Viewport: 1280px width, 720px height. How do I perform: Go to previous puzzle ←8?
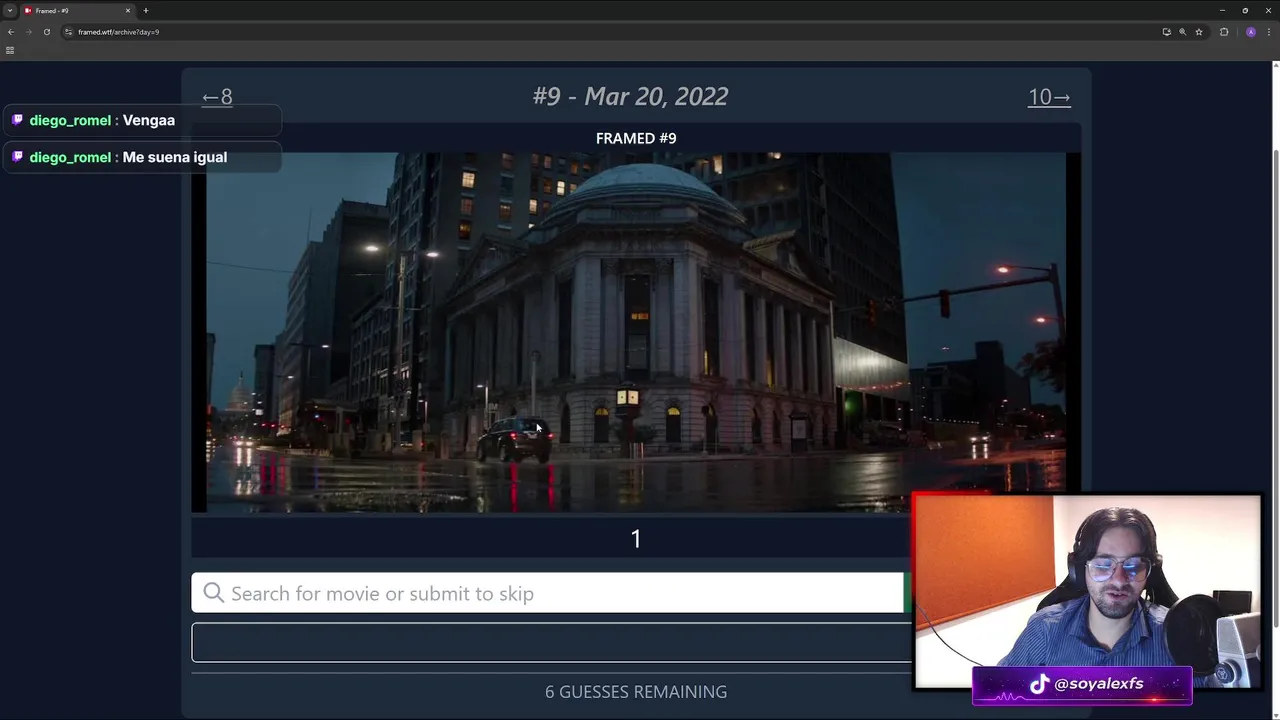(217, 97)
